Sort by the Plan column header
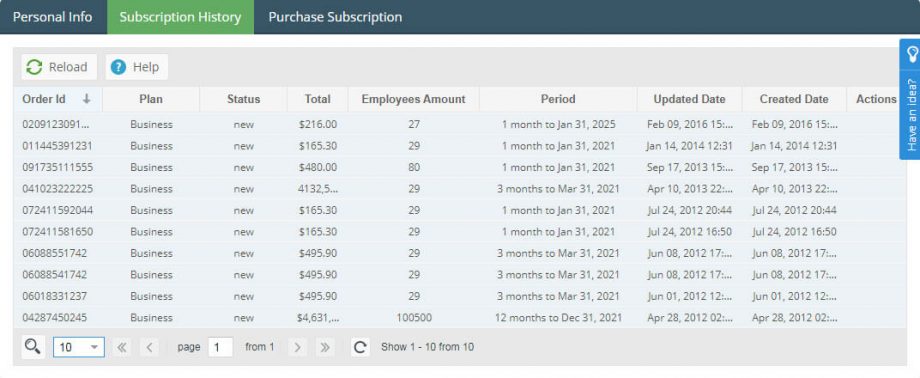920x378 pixels. coord(151,99)
